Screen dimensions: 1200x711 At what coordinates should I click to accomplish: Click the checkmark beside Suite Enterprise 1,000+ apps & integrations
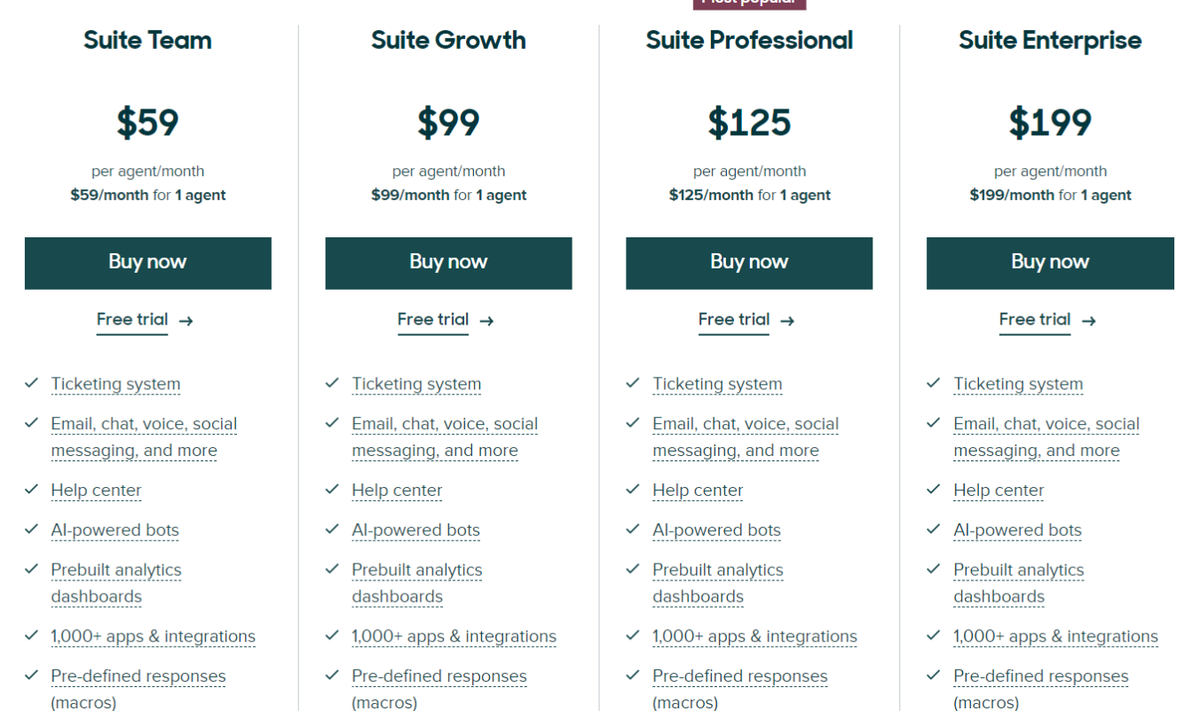pyautogui.click(x=933, y=636)
